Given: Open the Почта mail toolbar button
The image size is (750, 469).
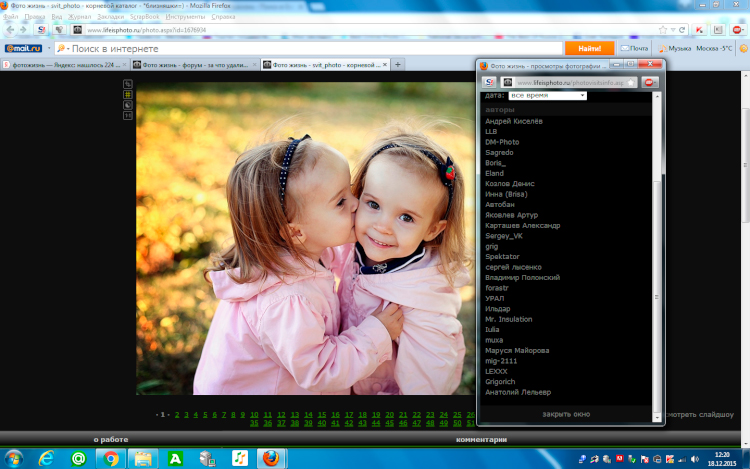Looking at the screenshot, I should pos(634,47).
